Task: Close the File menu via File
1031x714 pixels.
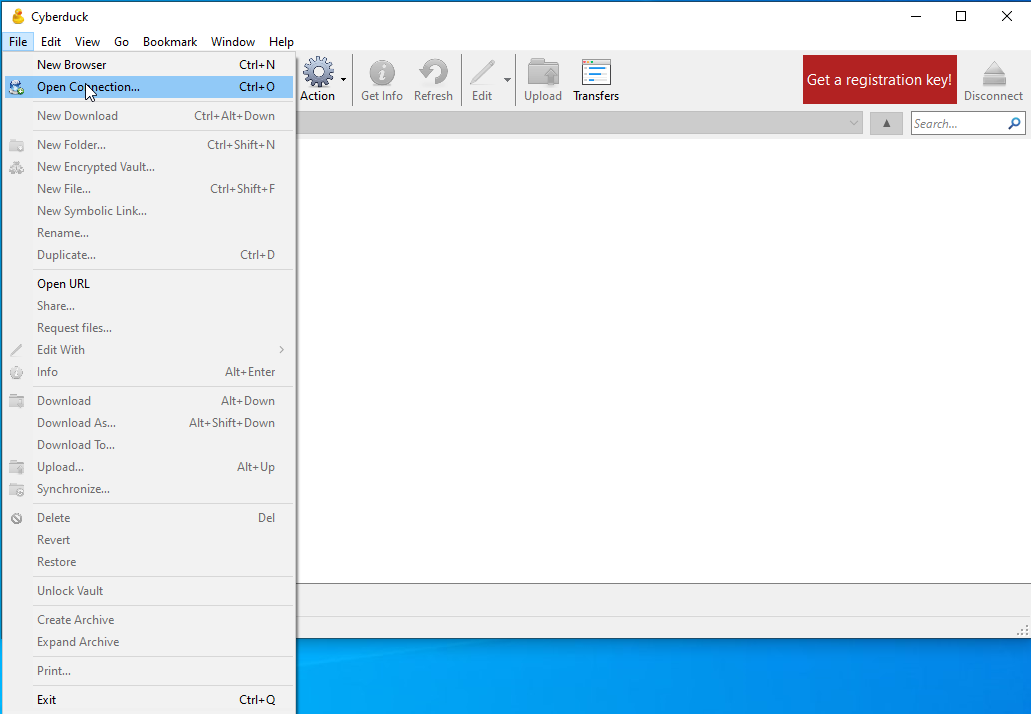Action: click(18, 41)
